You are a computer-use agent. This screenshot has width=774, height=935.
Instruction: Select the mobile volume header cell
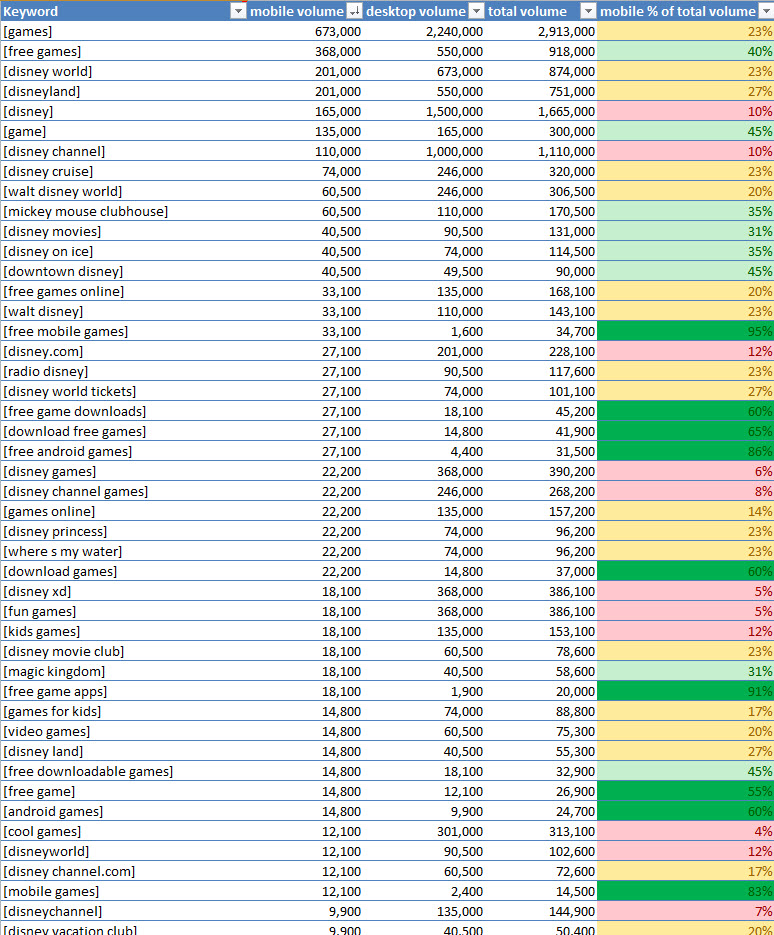click(x=305, y=11)
